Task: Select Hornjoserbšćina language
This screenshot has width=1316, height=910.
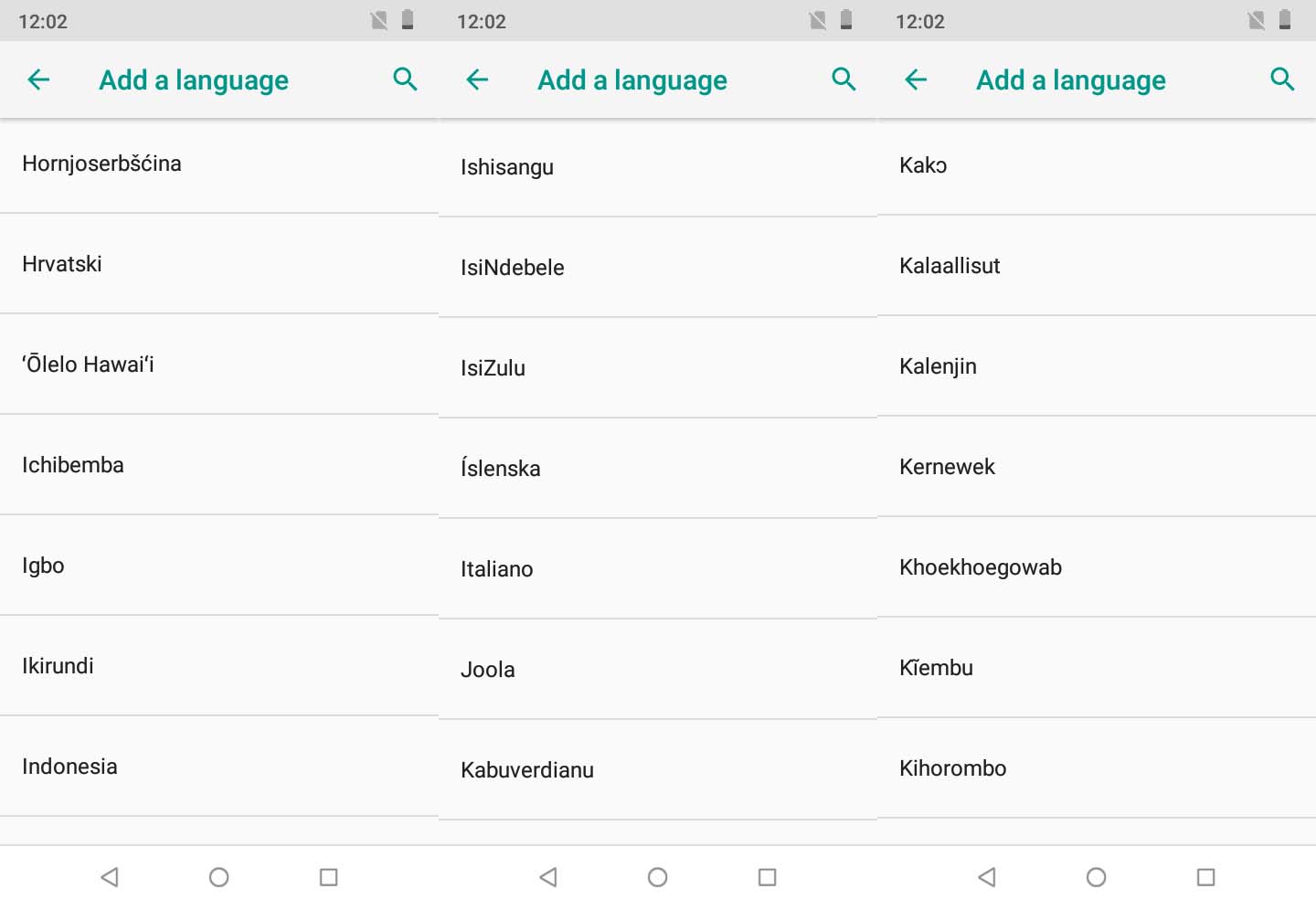Action: (x=219, y=164)
